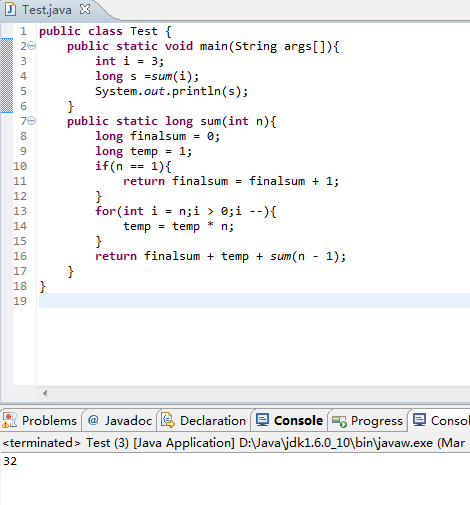Click the line 2 marker in left ruler
470x505 pixels.
[x=7, y=45]
